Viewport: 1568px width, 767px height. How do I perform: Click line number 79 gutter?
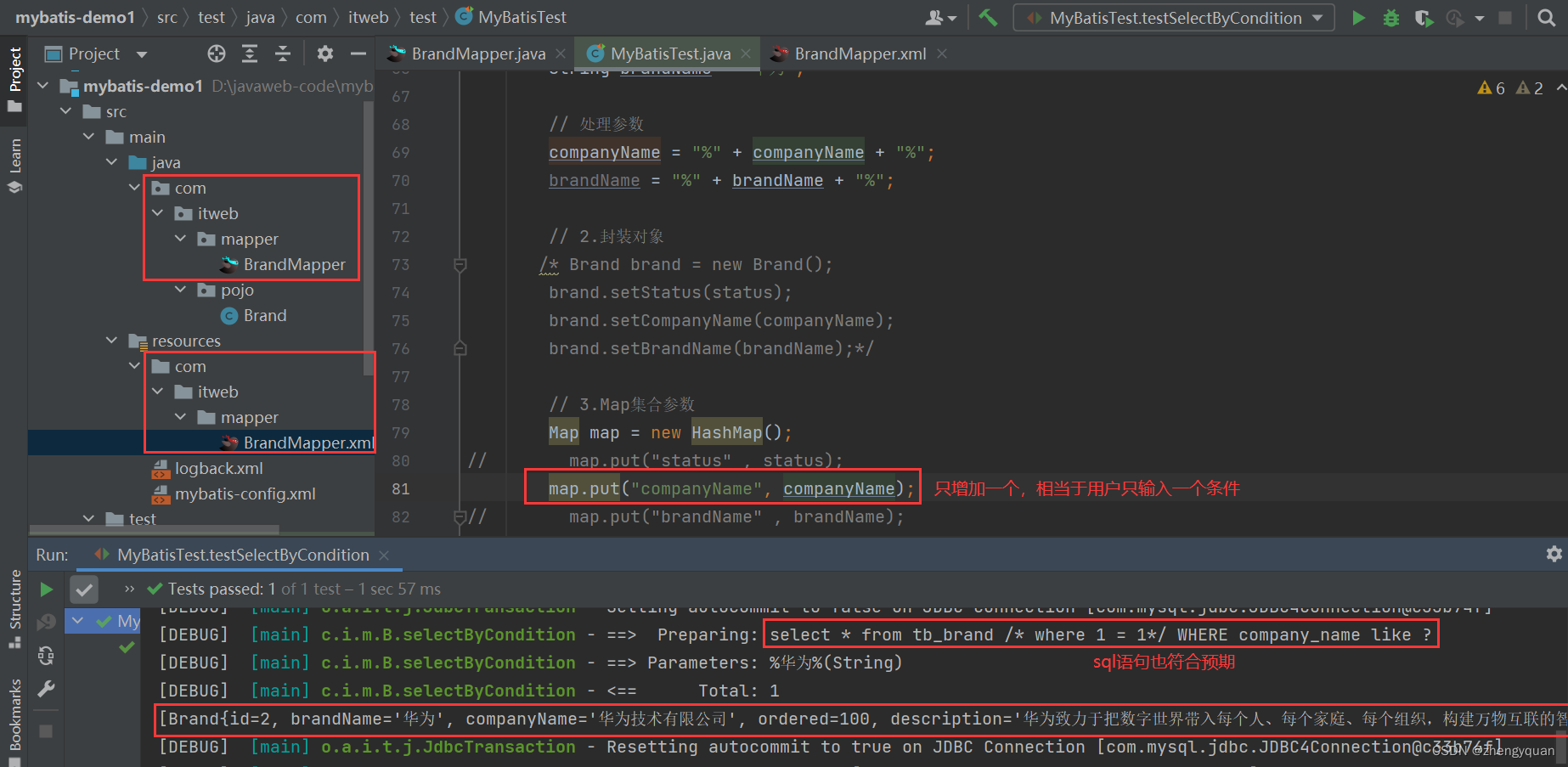coord(401,432)
